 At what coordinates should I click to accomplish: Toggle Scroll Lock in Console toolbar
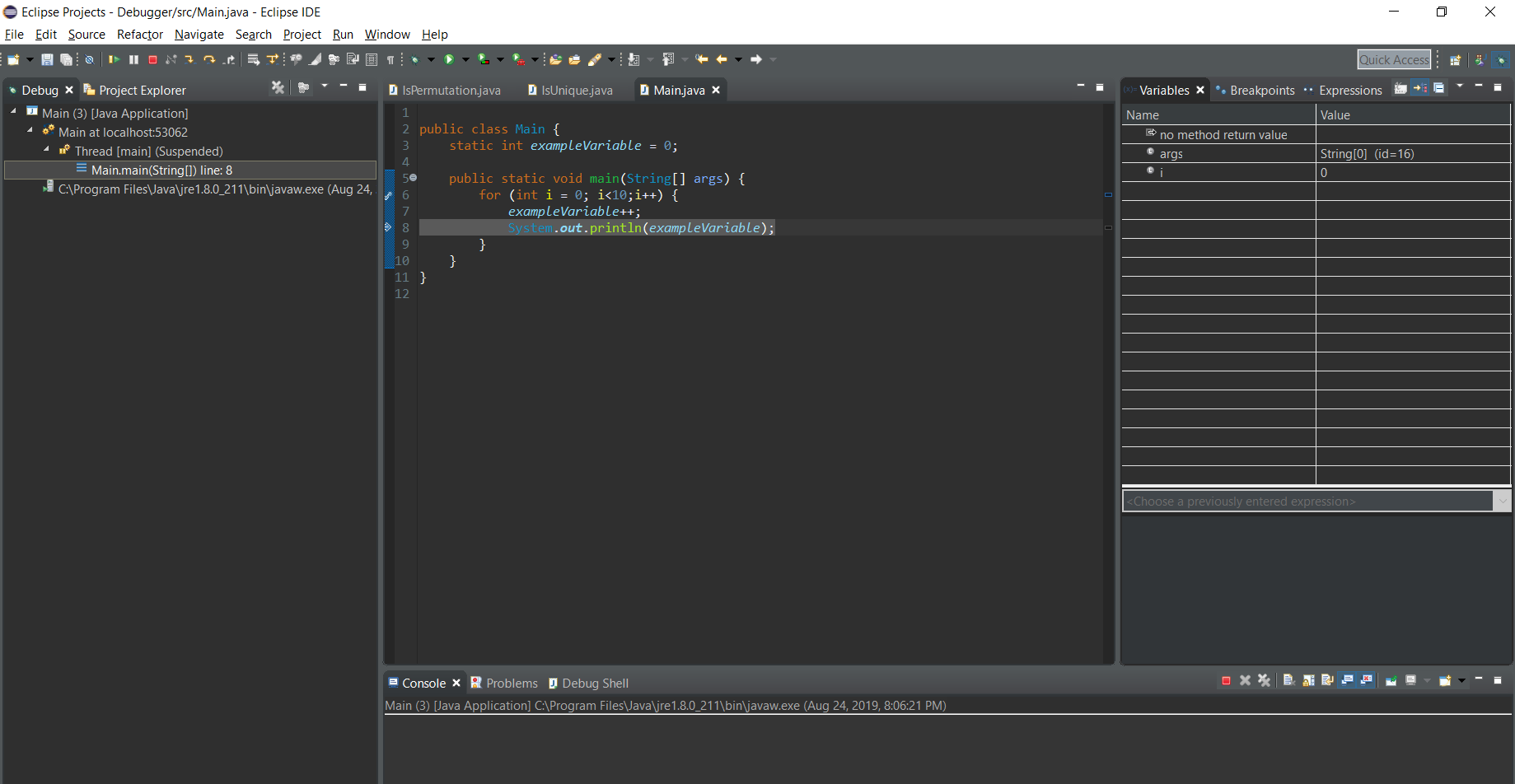pos(1308,680)
